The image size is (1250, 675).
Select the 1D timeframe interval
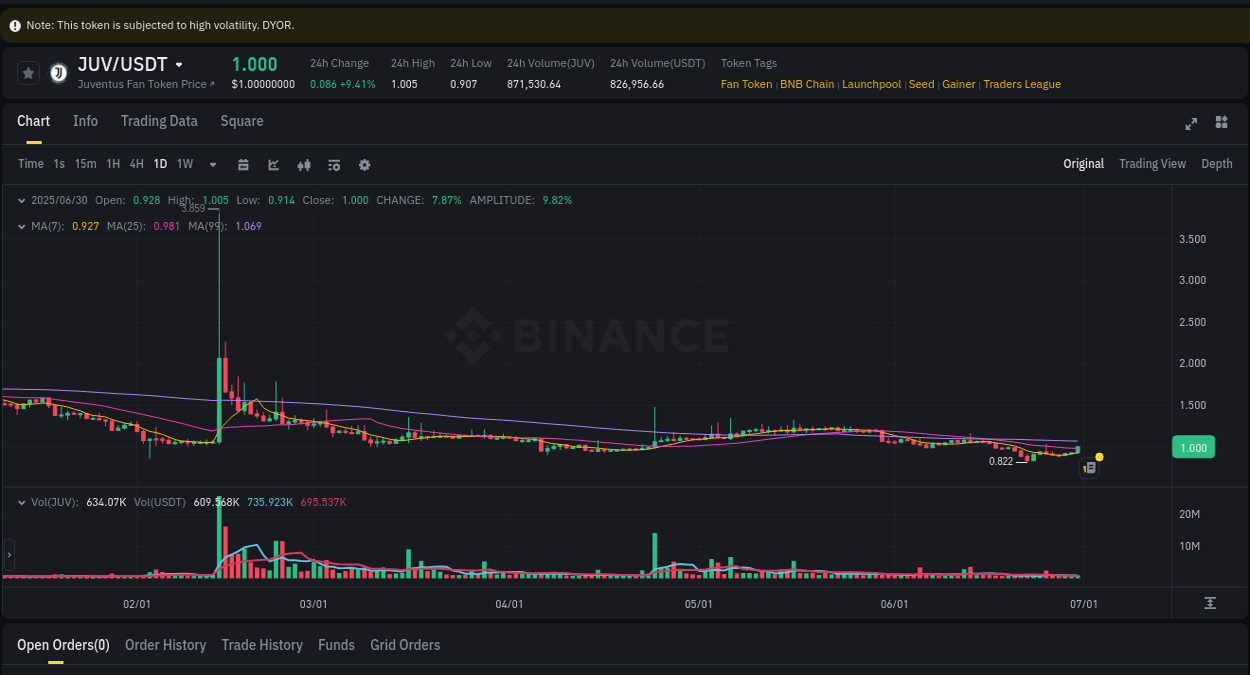pyautogui.click(x=160, y=163)
